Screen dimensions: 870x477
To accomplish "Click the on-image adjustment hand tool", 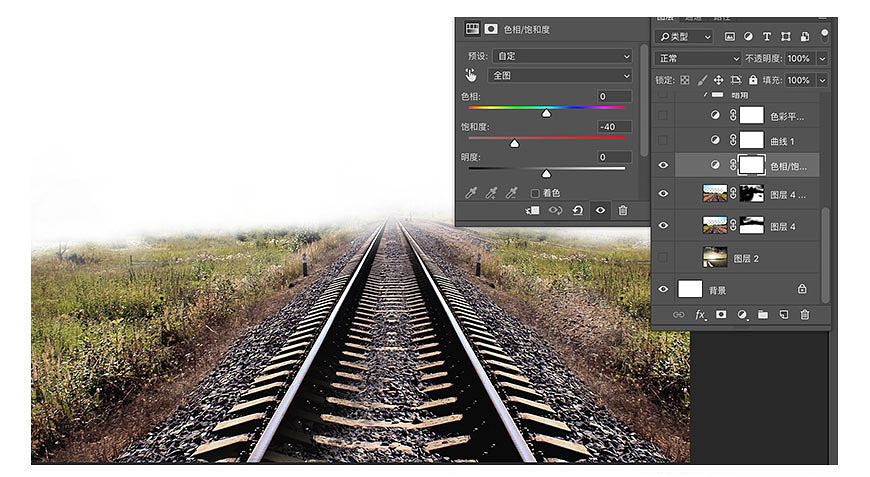I will (471, 76).
